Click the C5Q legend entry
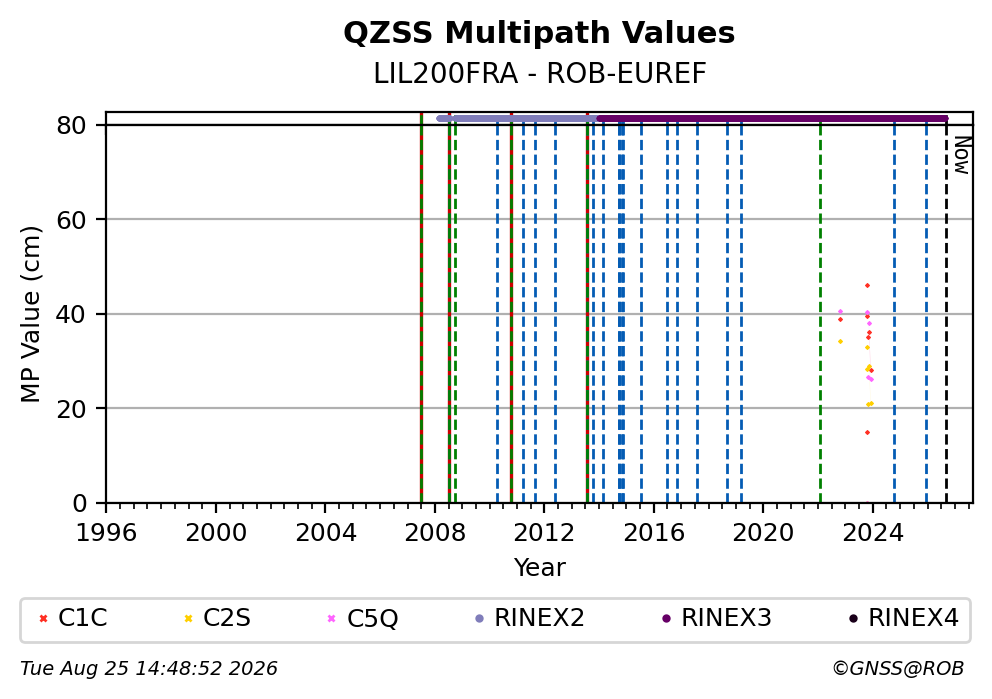Viewport: 992px width, 699px height. [363, 618]
